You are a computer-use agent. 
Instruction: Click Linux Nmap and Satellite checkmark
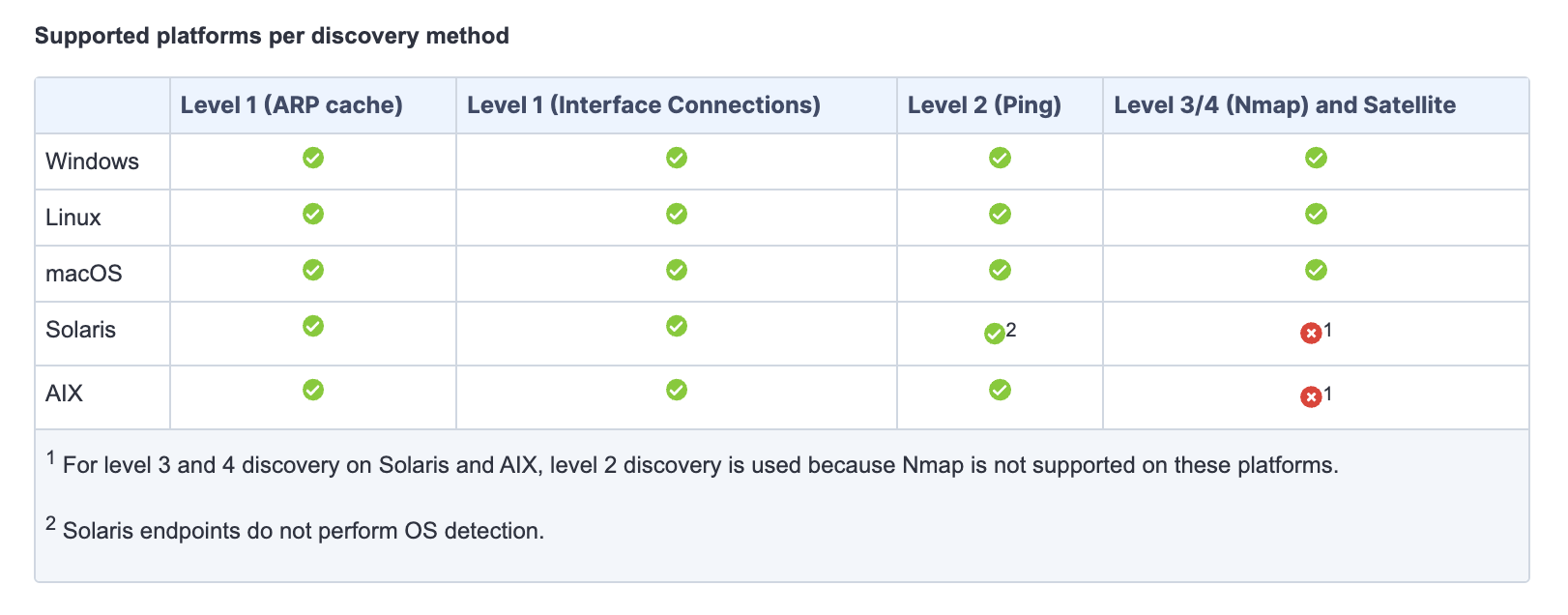click(x=1316, y=214)
